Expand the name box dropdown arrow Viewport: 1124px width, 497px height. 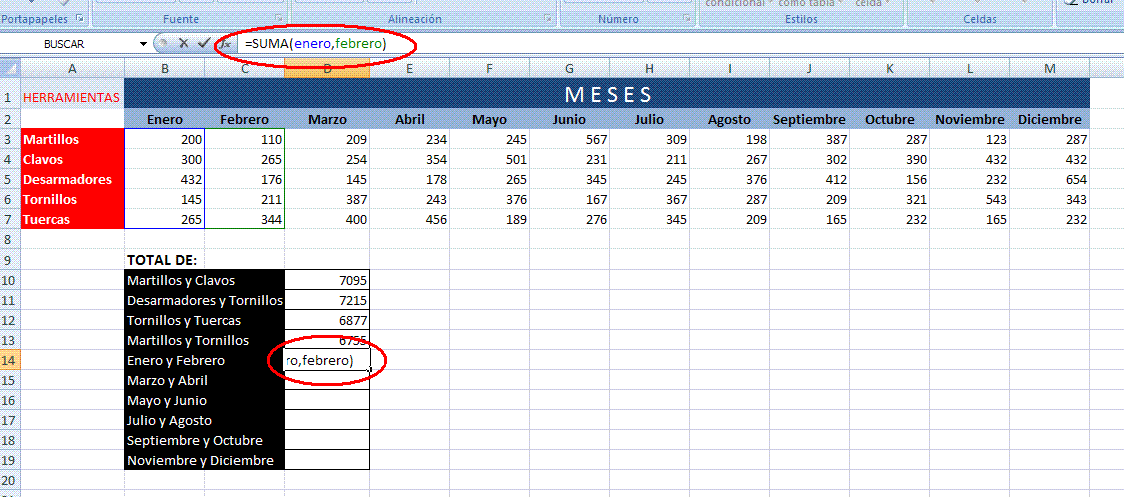point(143,44)
